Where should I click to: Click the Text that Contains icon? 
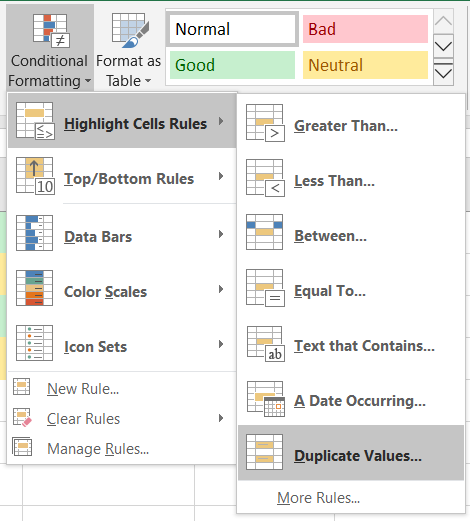[x=266, y=344]
